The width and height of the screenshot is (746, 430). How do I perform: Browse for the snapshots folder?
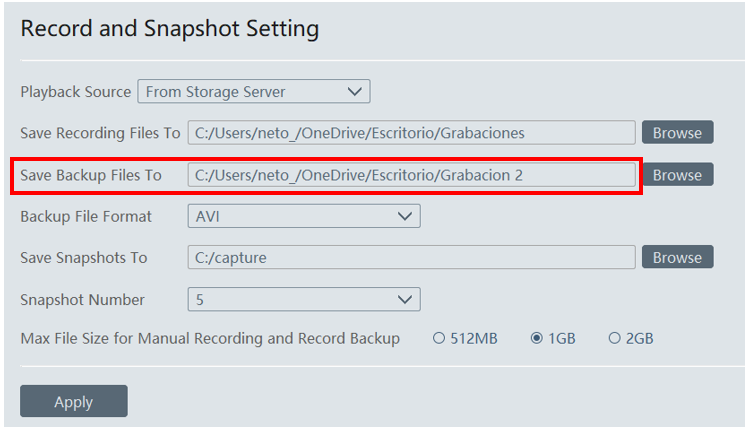(677, 257)
